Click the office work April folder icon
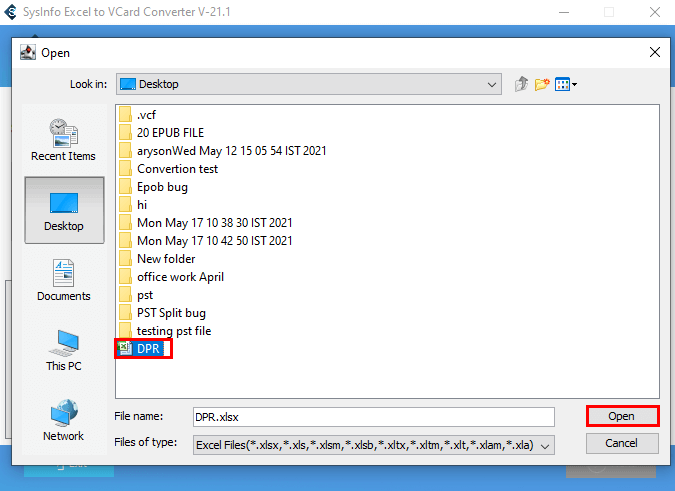This screenshot has height=491, width=675. coord(125,277)
